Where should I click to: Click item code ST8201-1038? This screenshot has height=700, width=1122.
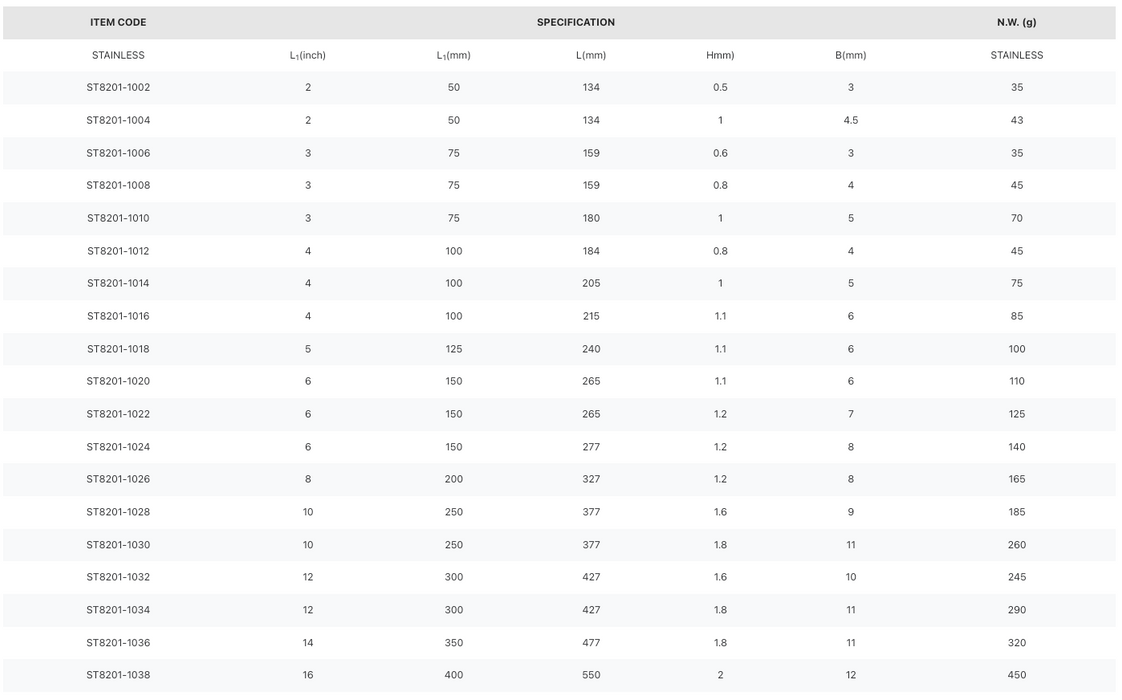click(x=118, y=675)
